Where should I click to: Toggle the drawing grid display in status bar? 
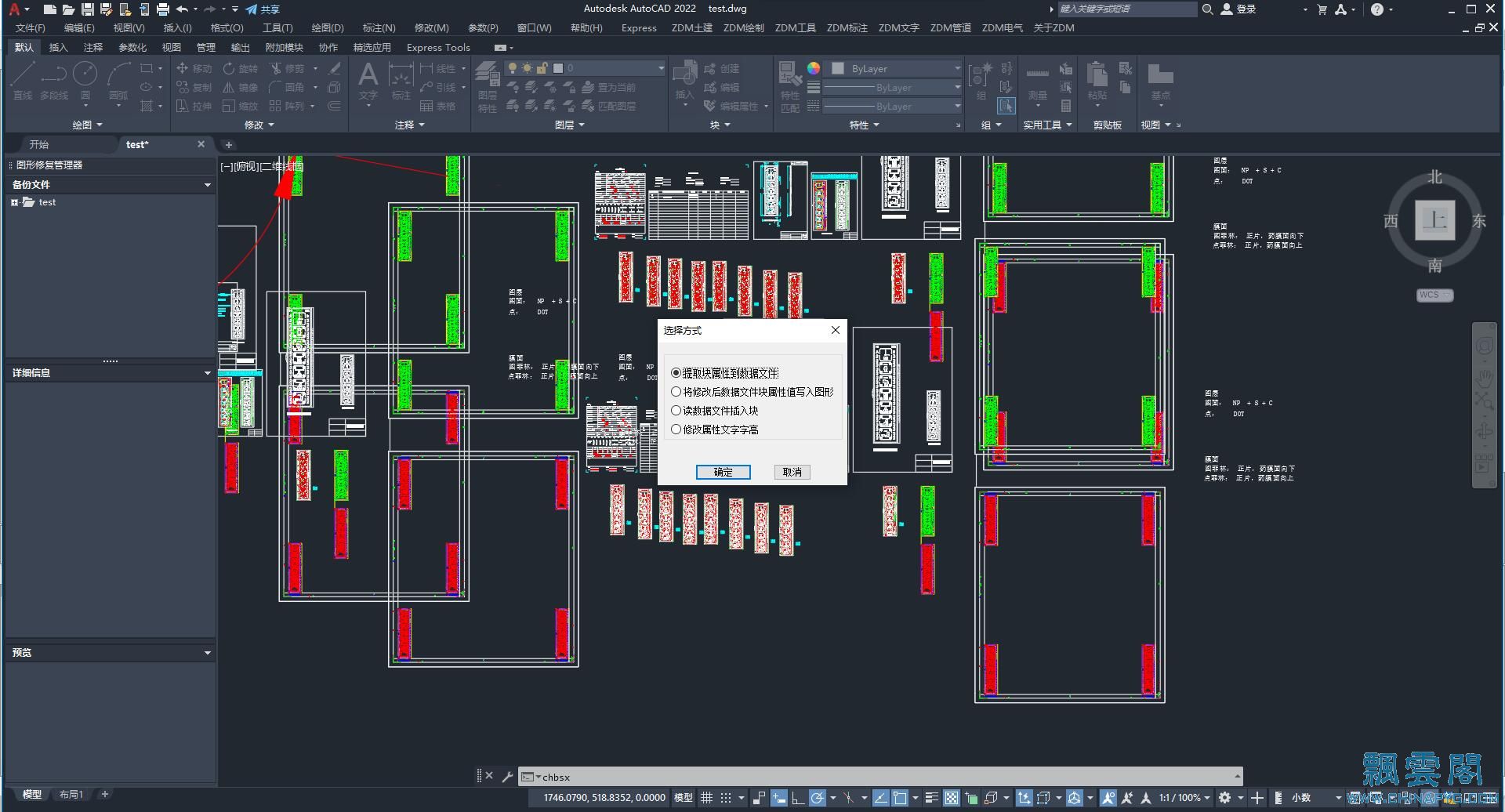[x=706, y=798]
